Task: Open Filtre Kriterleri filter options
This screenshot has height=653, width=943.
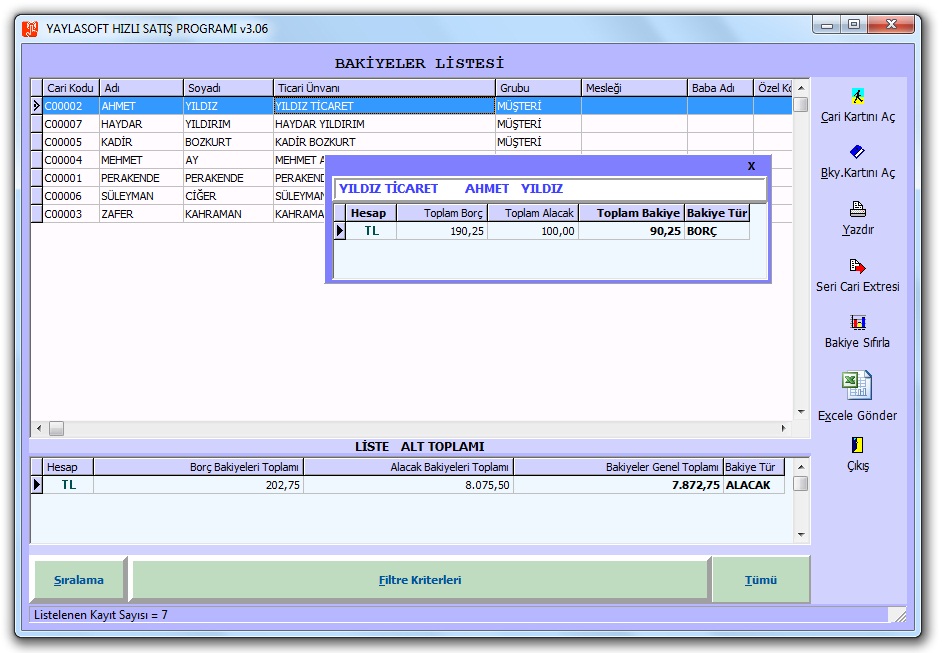Action: tap(420, 580)
